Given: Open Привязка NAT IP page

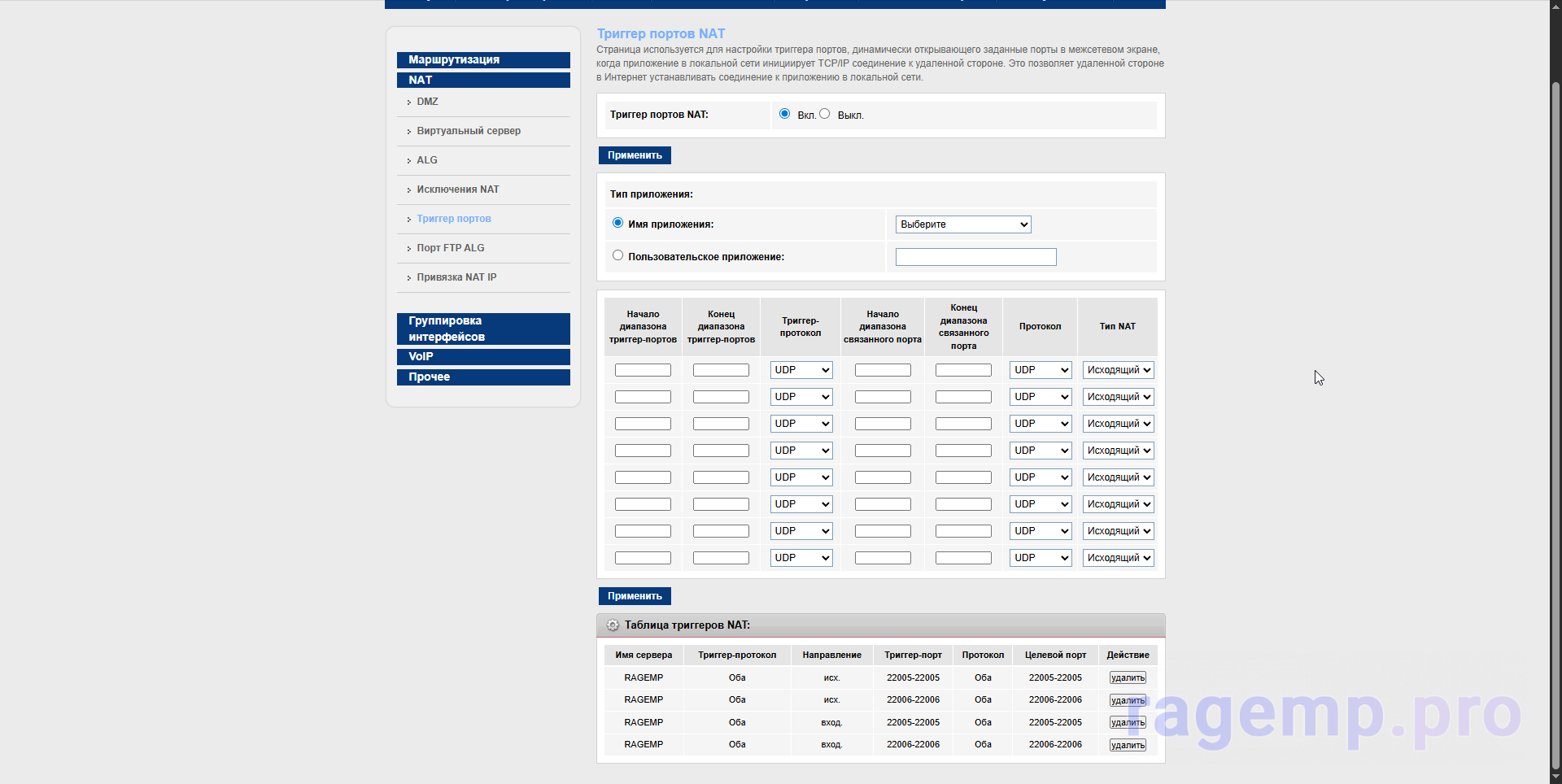Looking at the screenshot, I should point(456,277).
